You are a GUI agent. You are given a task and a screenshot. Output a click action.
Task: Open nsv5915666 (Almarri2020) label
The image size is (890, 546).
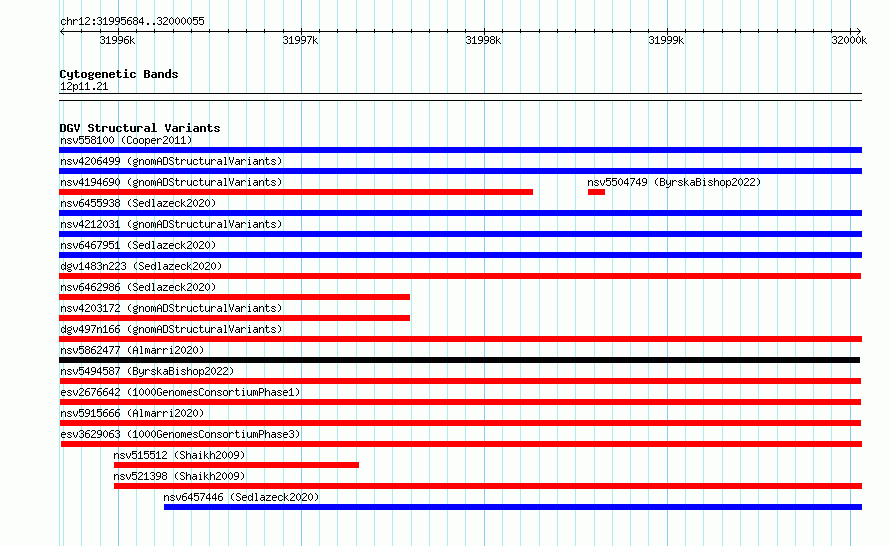(132, 413)
